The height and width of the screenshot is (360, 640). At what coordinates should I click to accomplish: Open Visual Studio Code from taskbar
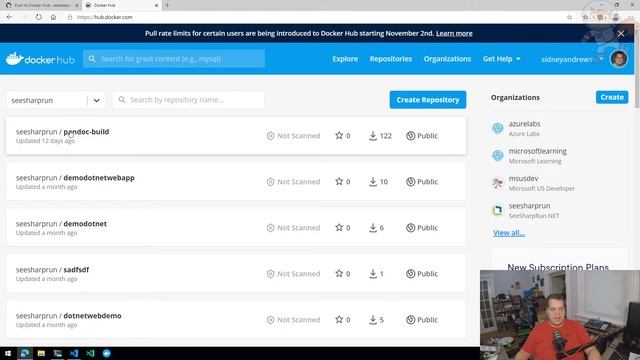[74, 353]
